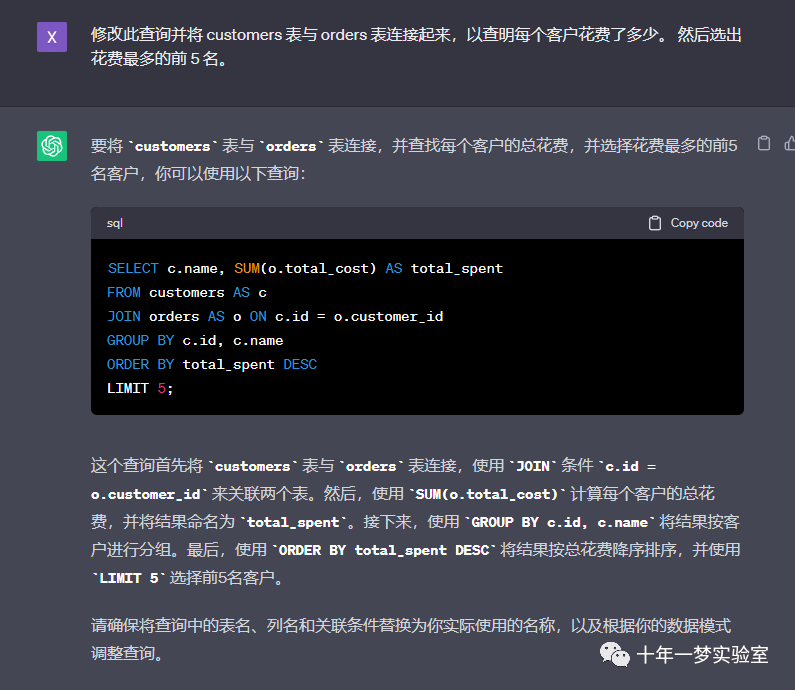Click the user's prompt message text
795x690 pixels.
(x=416, y=47)
